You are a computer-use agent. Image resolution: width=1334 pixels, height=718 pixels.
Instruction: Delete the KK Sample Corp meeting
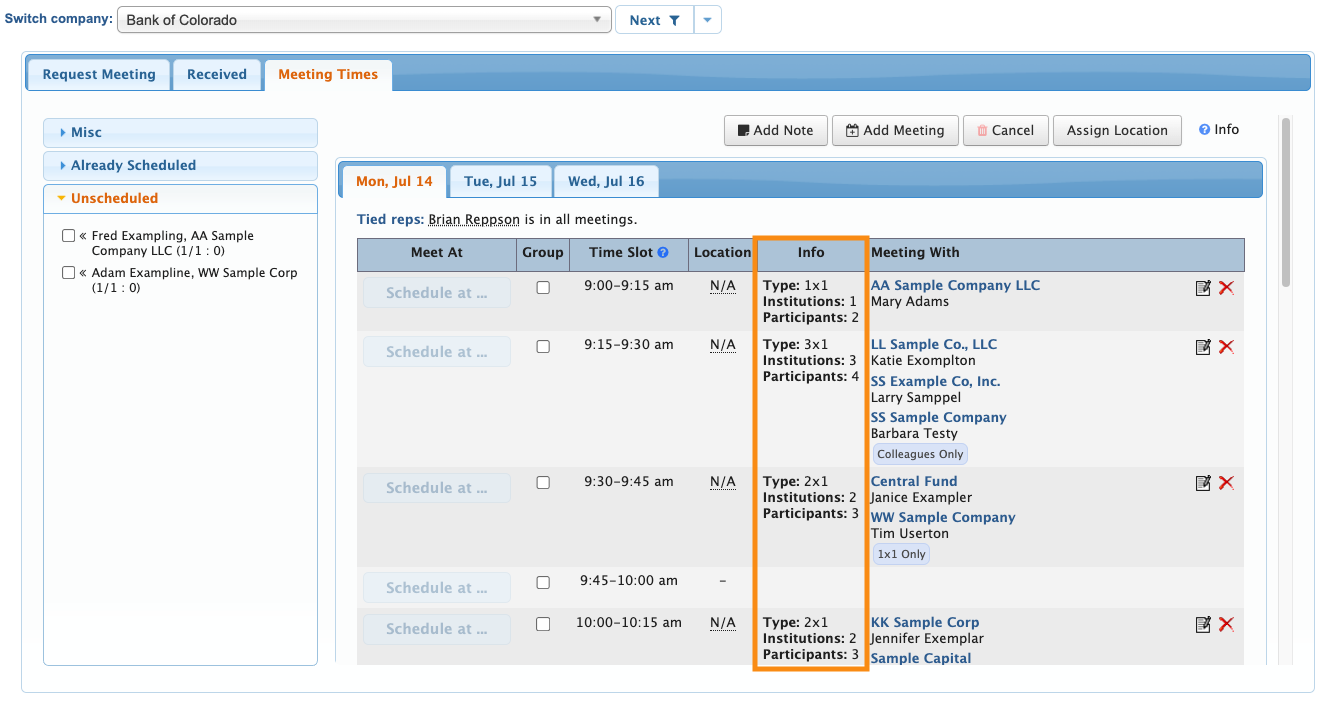1227,624
